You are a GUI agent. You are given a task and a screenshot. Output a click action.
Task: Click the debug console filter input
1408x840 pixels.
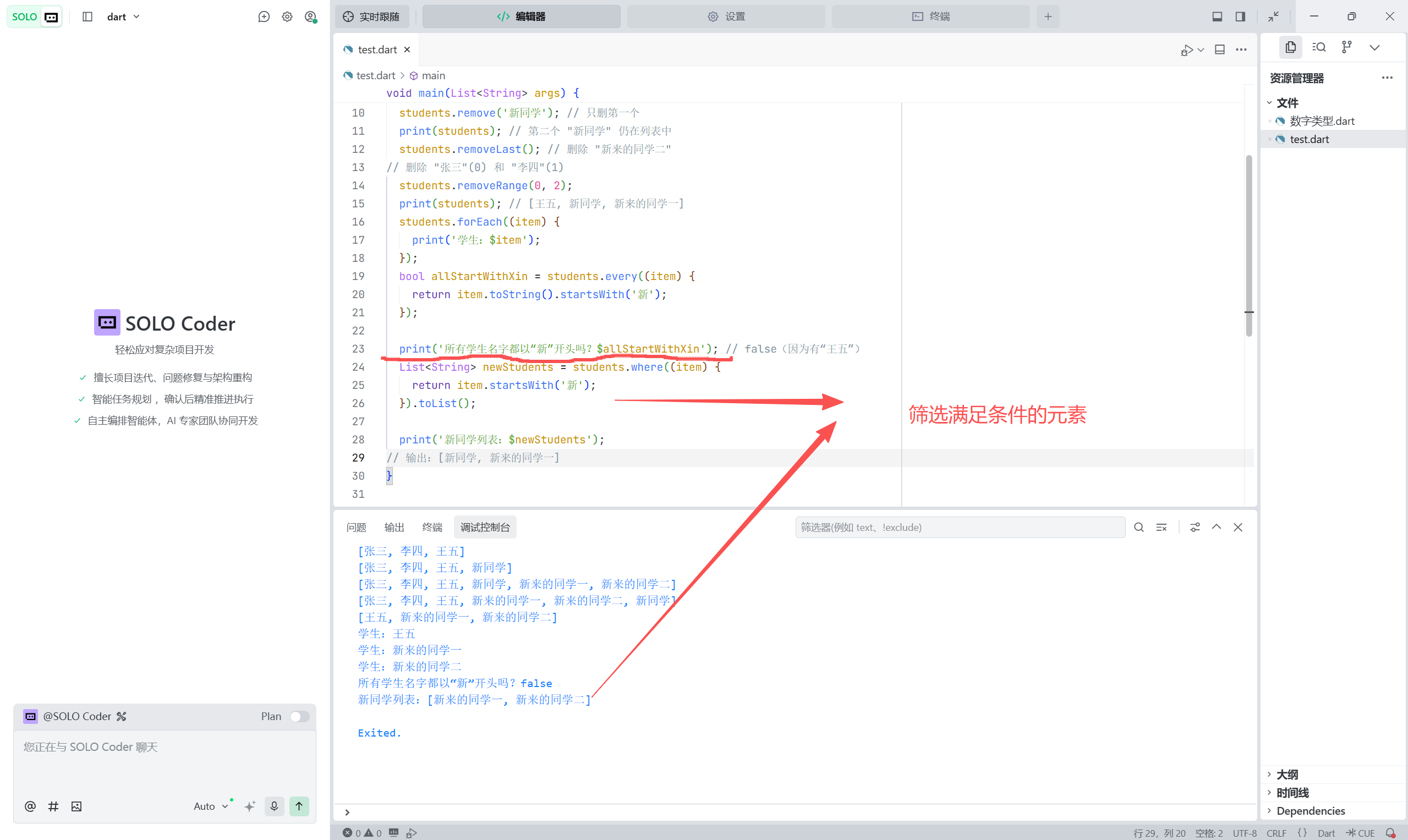pos(960,527)
